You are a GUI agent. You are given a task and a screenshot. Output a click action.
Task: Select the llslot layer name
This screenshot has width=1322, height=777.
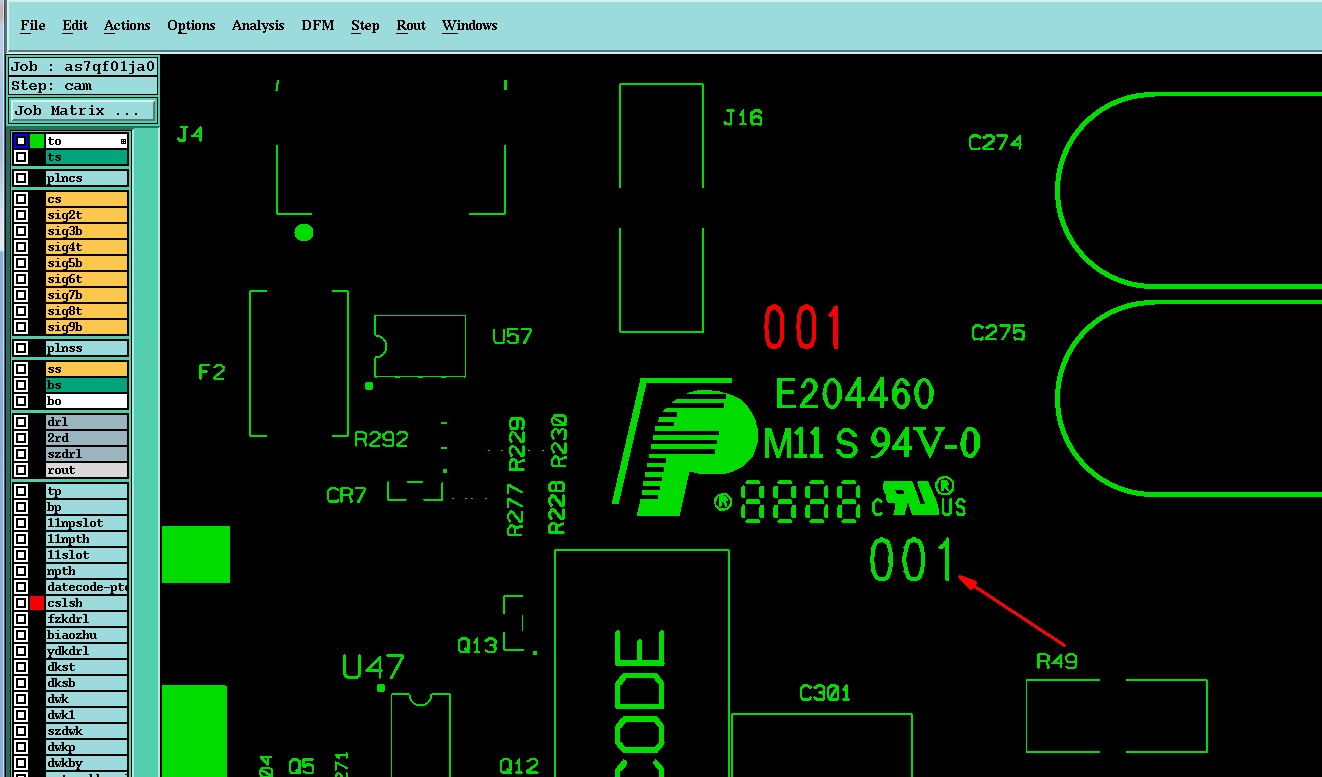(87, 555)
